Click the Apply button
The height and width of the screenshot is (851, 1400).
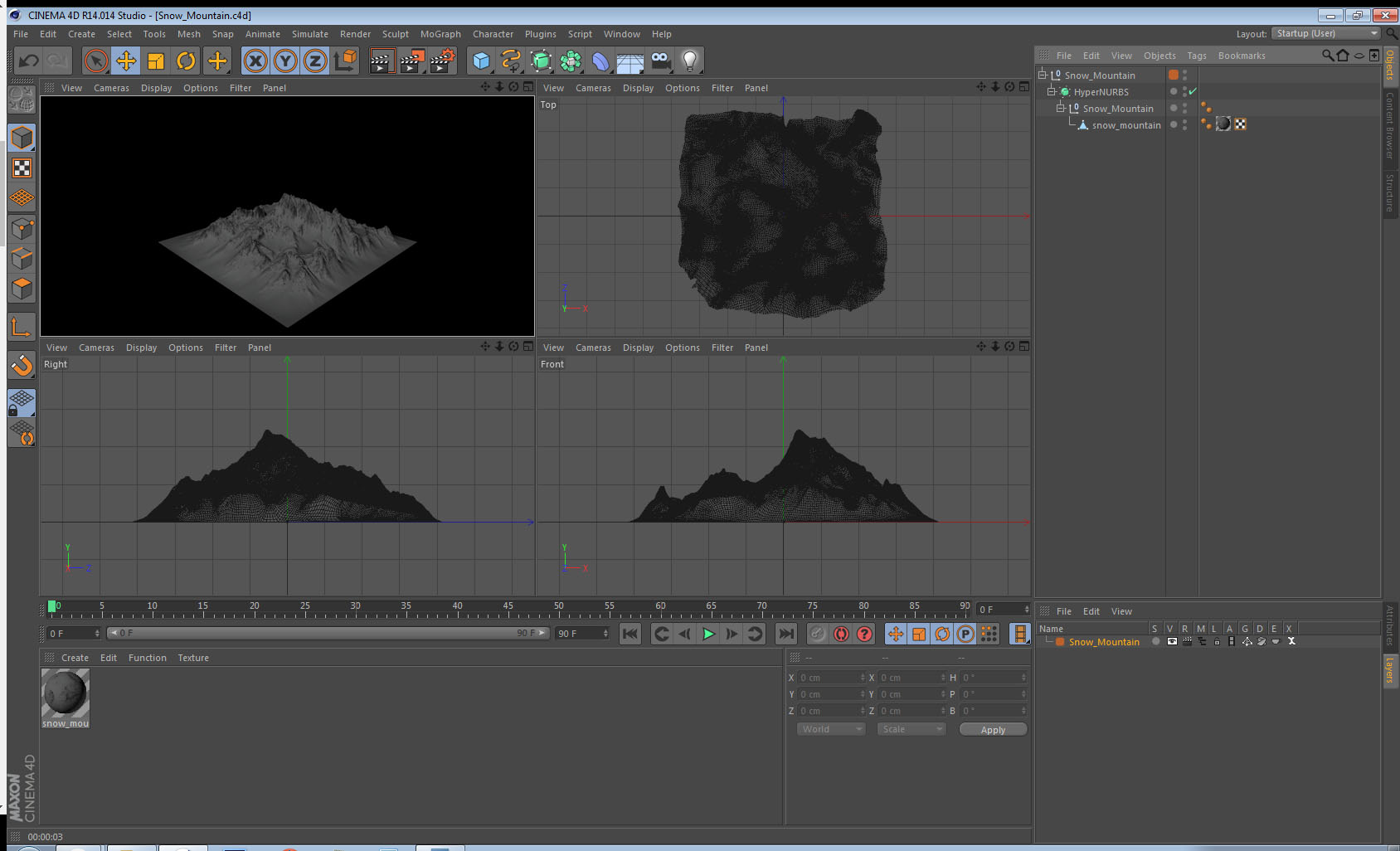(993, 730)
